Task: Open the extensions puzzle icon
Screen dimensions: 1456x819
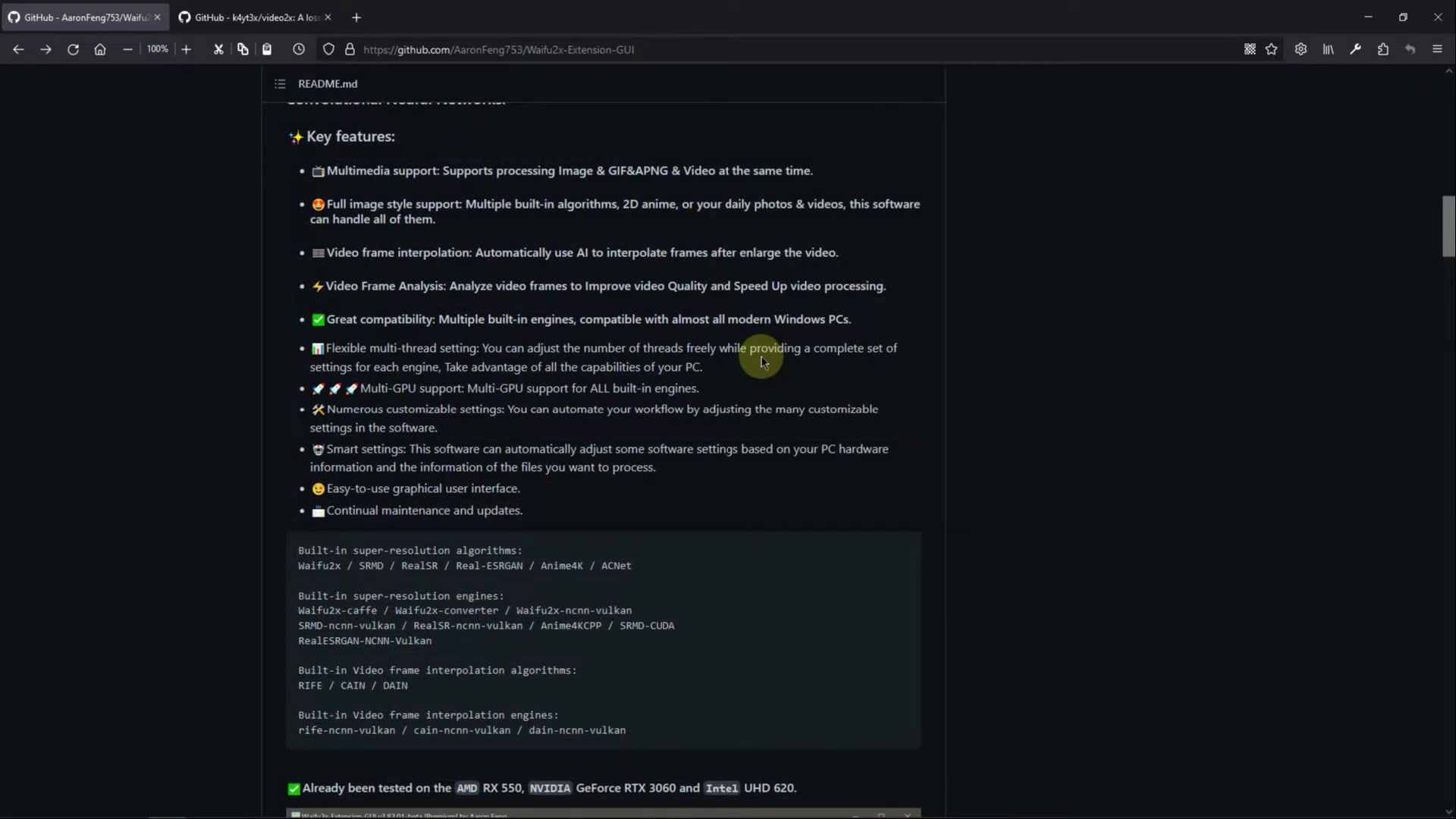Action: pos(1382,49)
